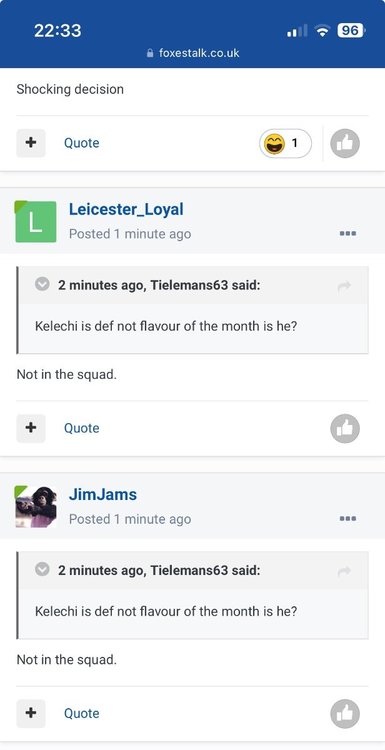Image resolution: width=385 pixels, height=750 pixels.
Task: Toggle multiquote plus on JimJams' post
Action: point(31,713)
